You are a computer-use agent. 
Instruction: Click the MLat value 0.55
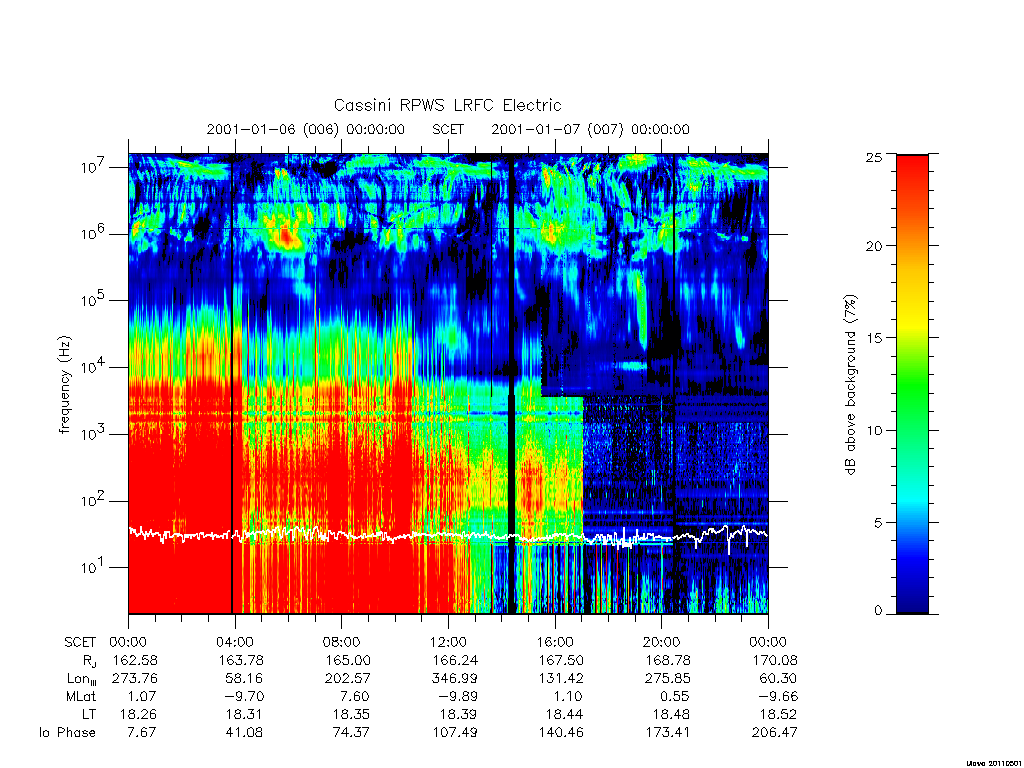[675, 696]
